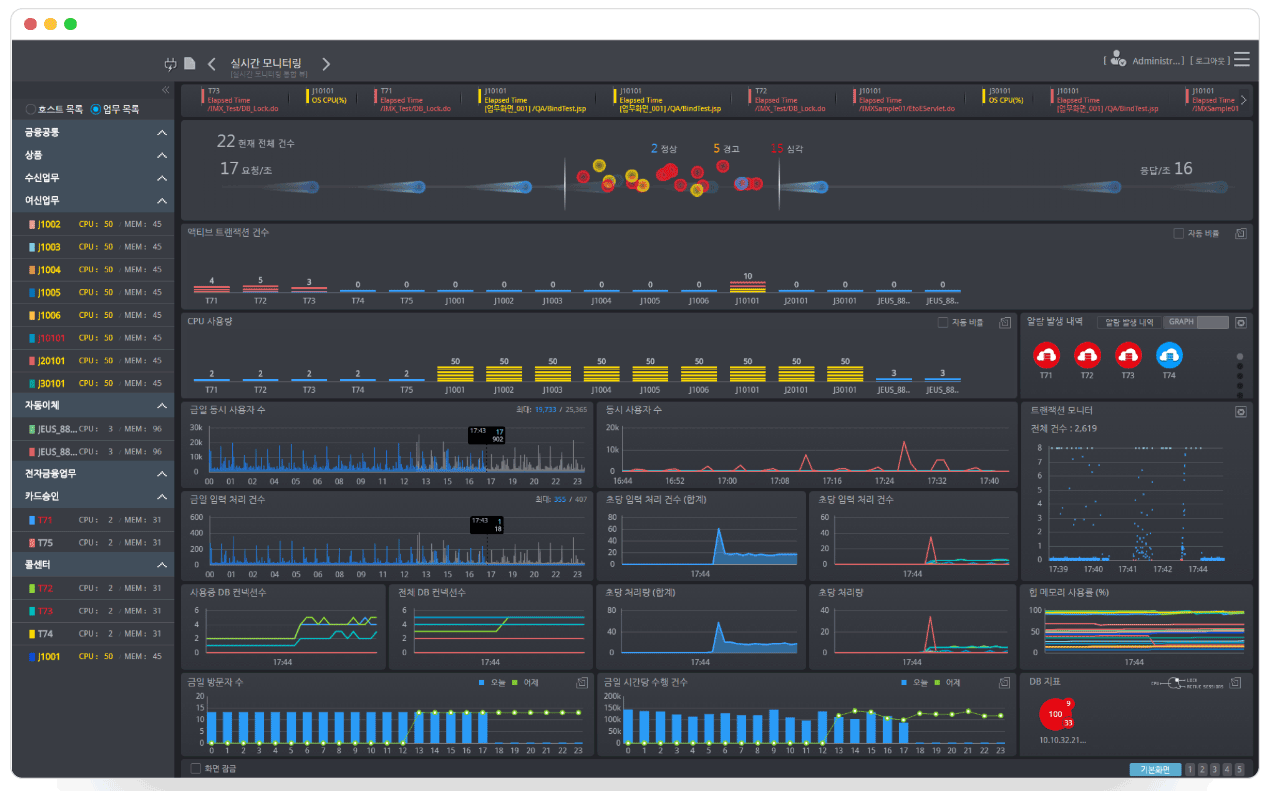Open the hamburger menu at top right

1242,60
